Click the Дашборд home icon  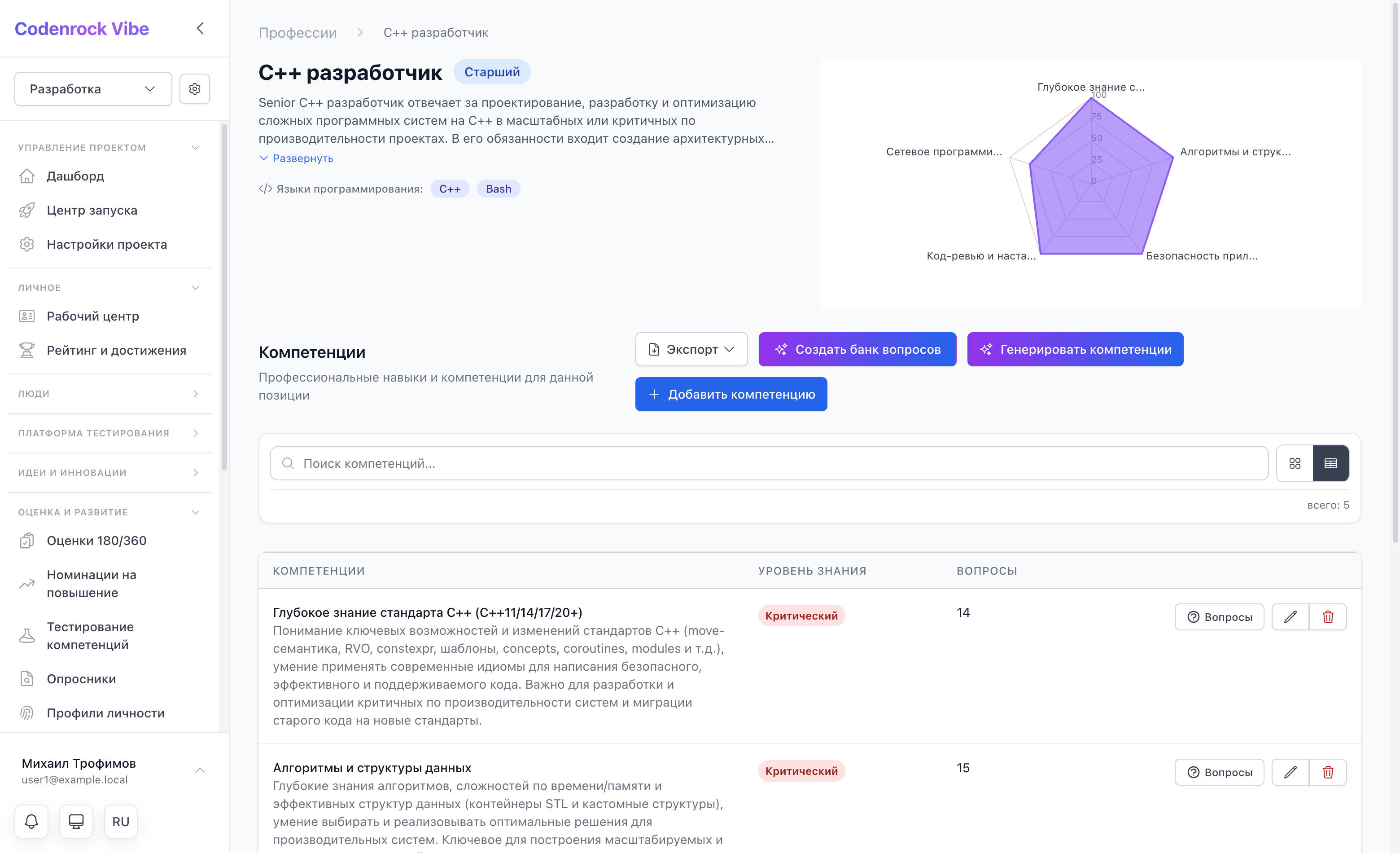[27, 176]
